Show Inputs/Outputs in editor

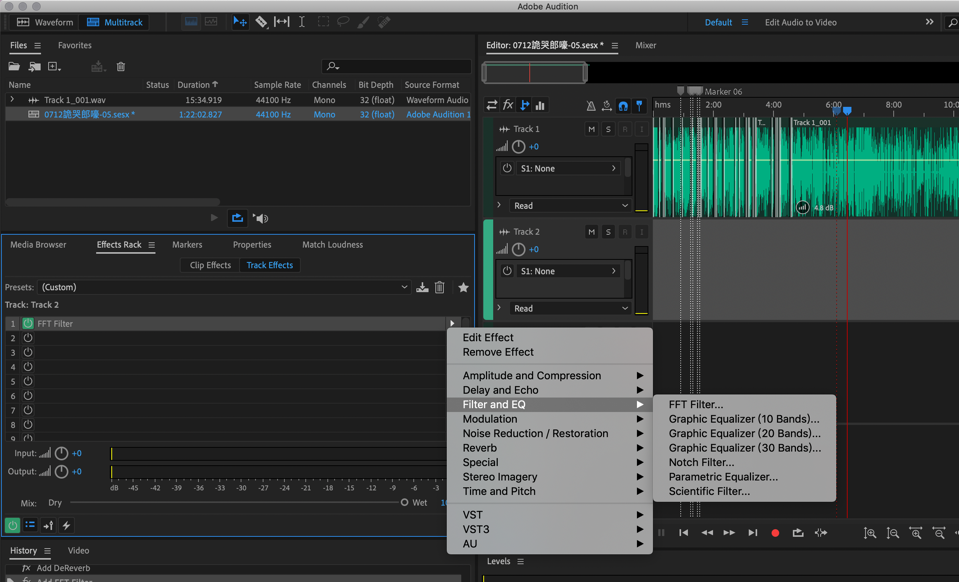(492, 105)
